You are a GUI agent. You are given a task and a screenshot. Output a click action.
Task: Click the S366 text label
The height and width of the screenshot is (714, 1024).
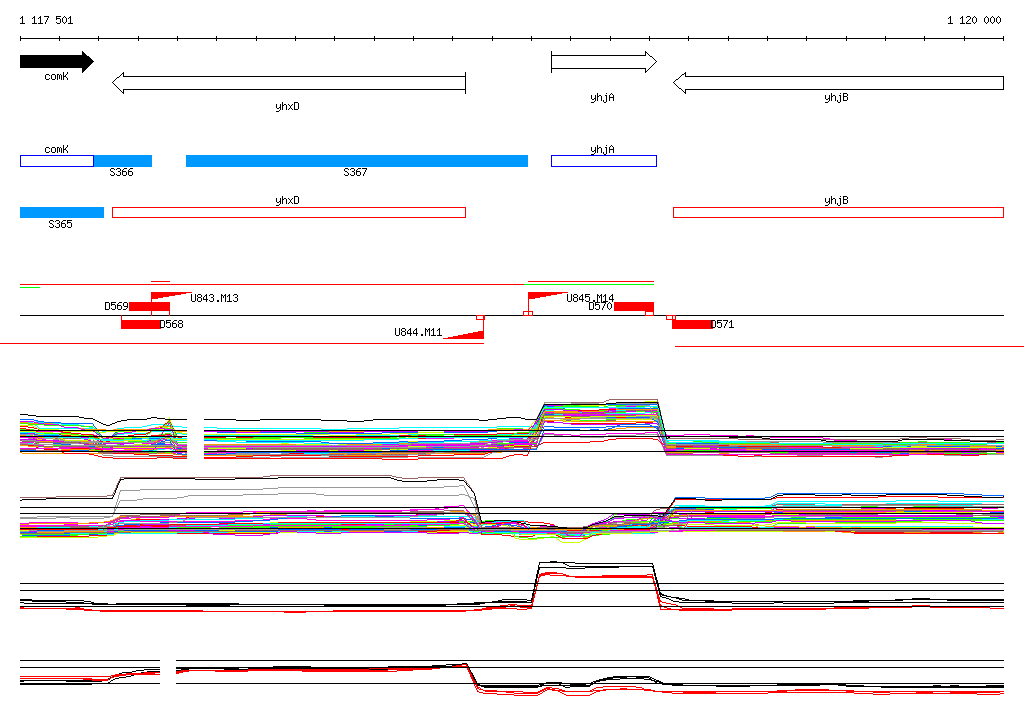click(121, 172)
